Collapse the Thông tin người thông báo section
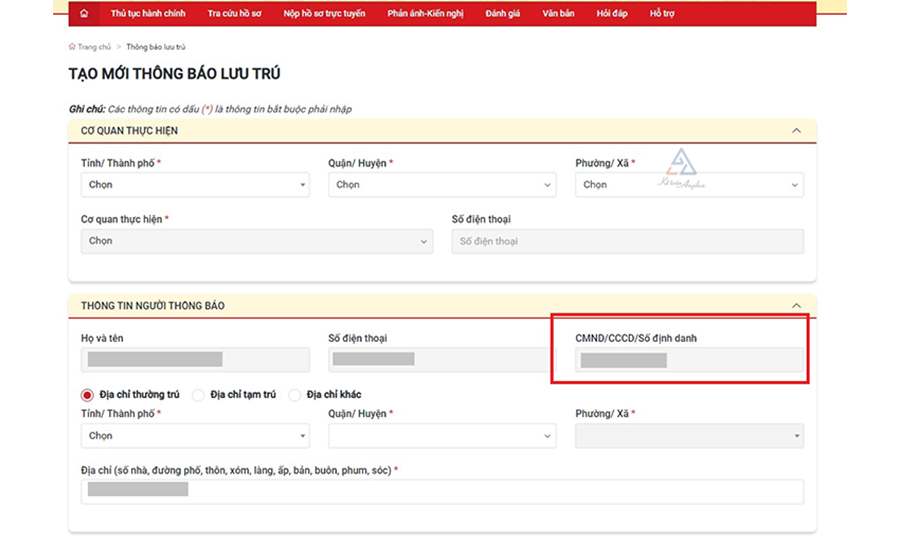900x545 pixels. point(796,306)
